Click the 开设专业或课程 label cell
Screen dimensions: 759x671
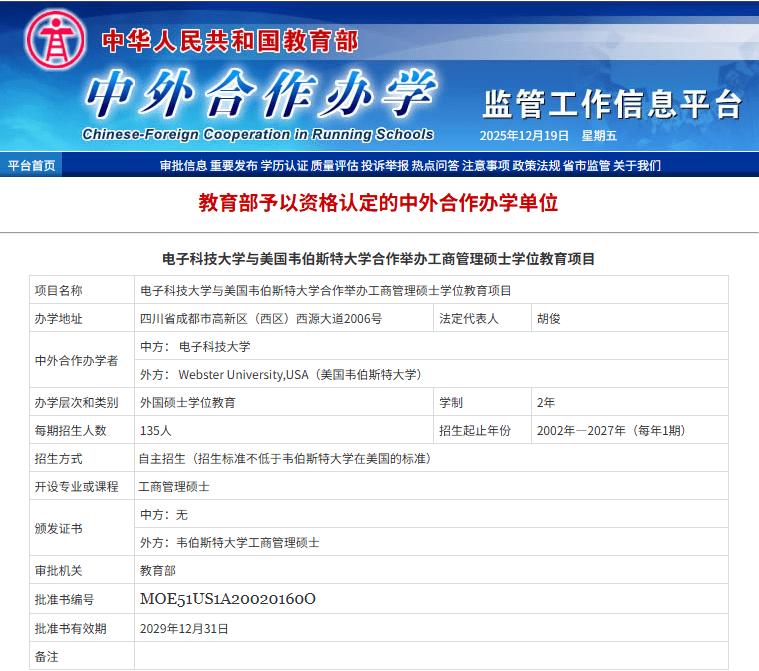82,486
